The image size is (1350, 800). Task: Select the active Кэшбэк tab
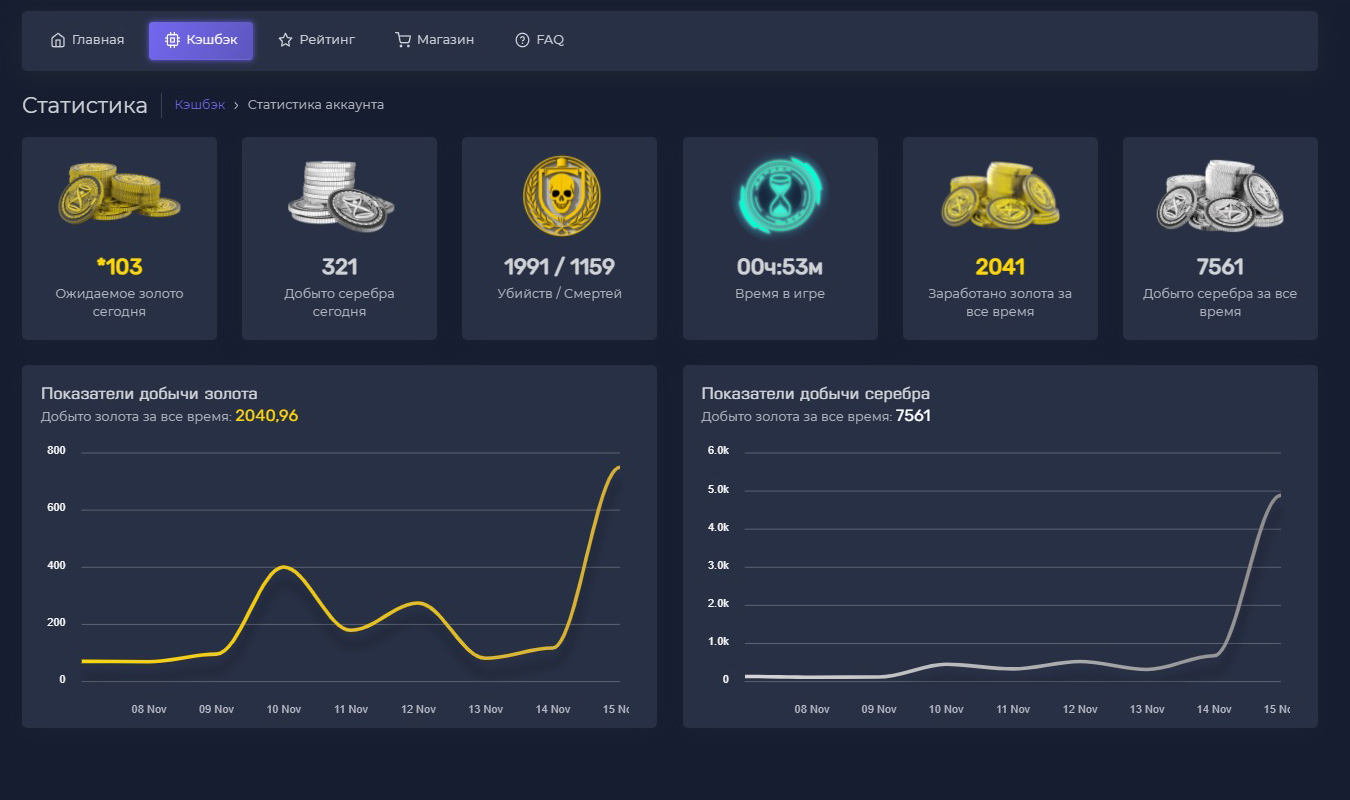[201, 40]
